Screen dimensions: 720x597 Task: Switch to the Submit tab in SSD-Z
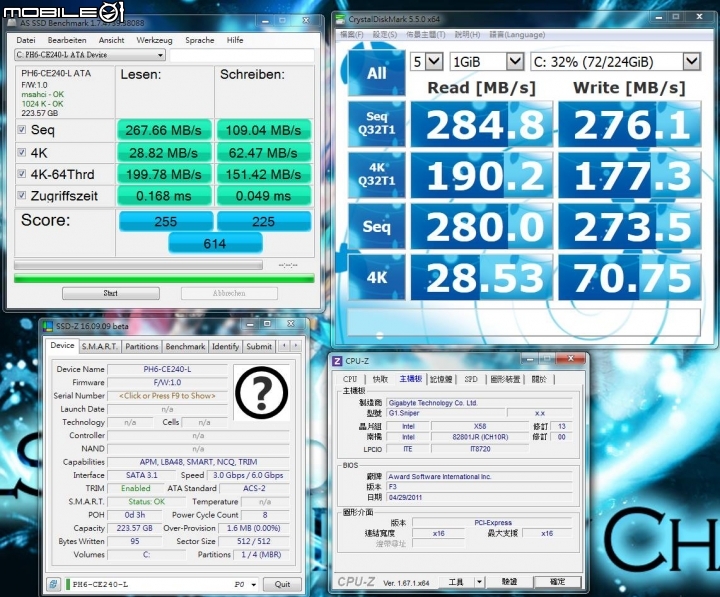click(x=259, y=347)
